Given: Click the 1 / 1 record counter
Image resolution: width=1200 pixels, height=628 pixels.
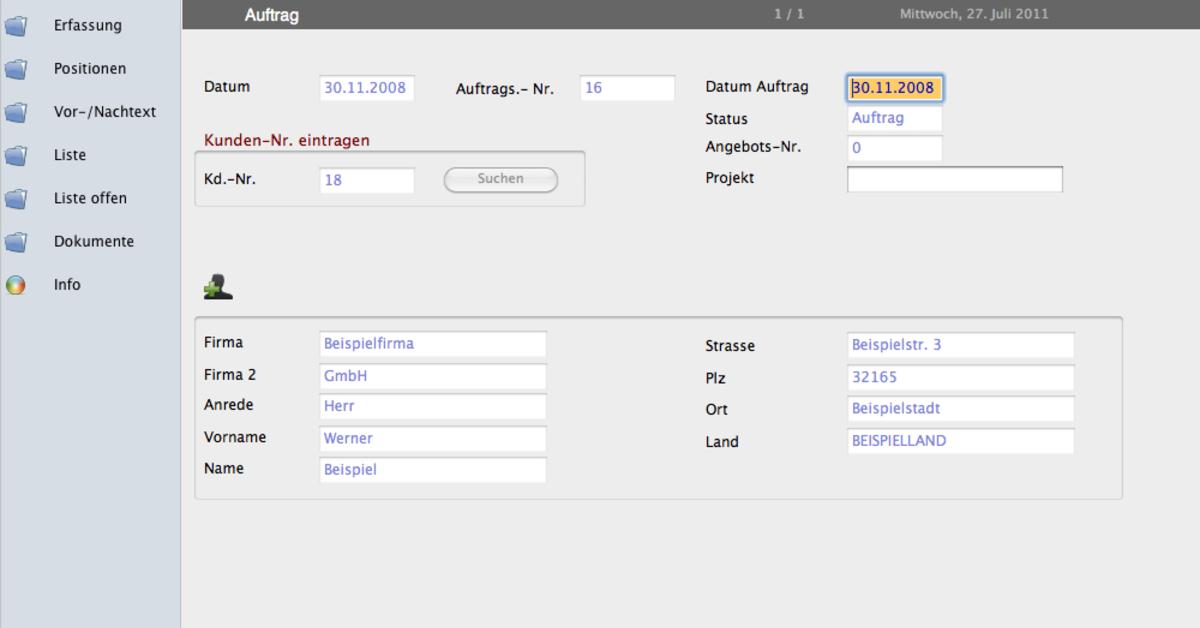Looking at the screenshot, I should pos(789,15).
